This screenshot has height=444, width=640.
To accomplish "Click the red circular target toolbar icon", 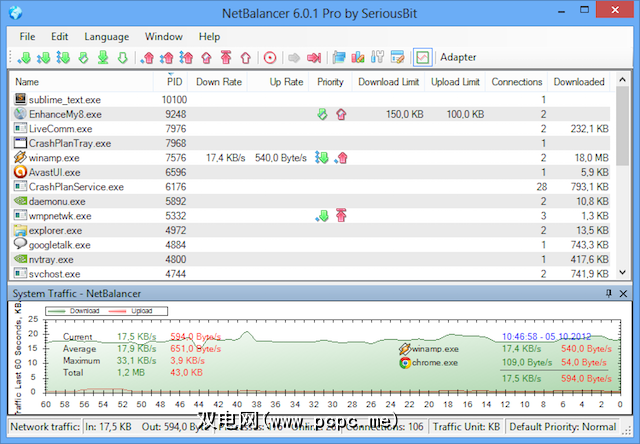I will [270, 58].
